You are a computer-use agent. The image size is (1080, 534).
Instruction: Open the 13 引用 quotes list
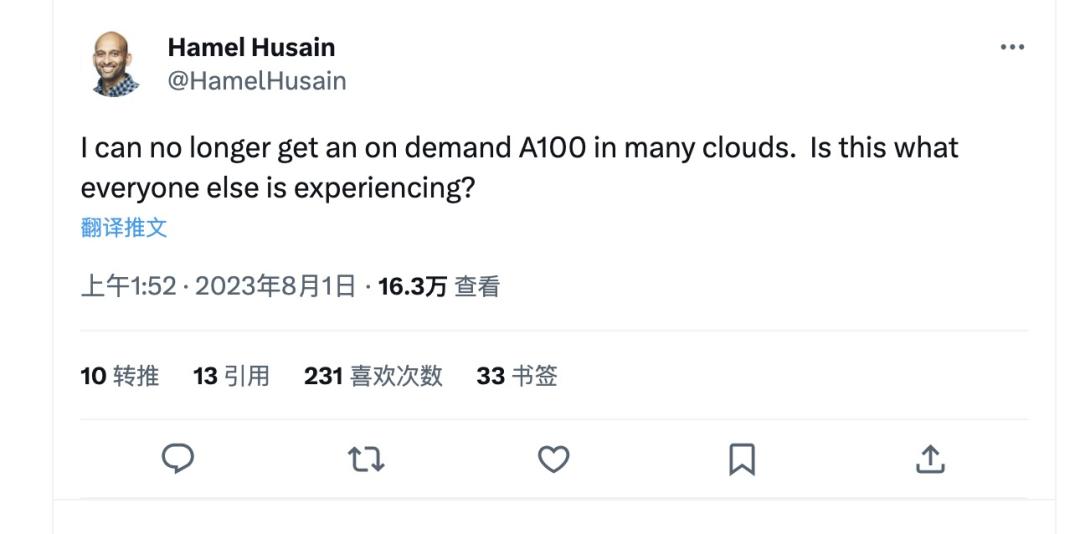pos(231,376)
